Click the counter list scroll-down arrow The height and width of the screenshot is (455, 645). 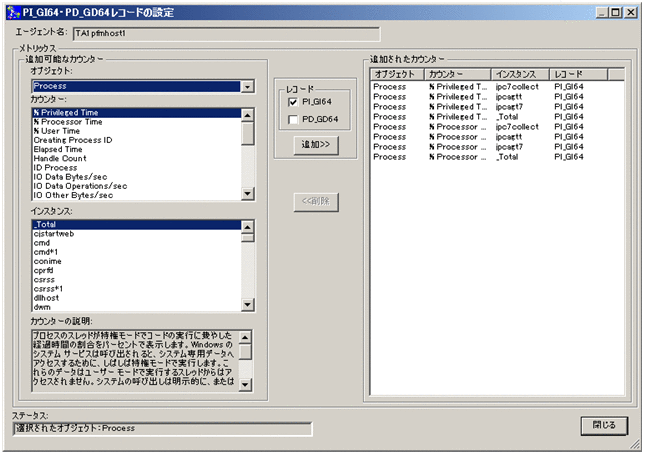(x=247, y=193)
